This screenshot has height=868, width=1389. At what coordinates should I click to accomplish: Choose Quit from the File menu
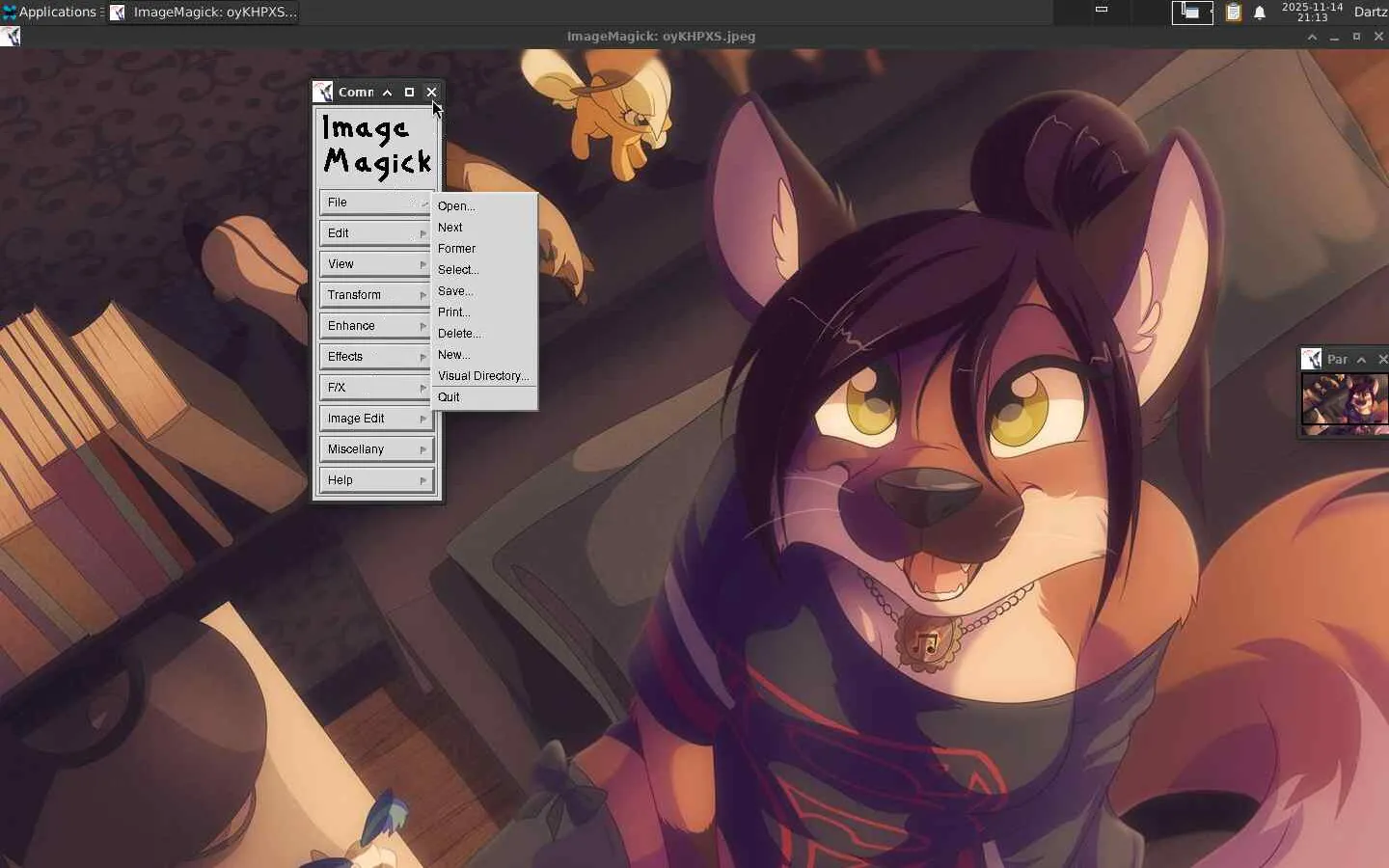click(x=484, y=397)
